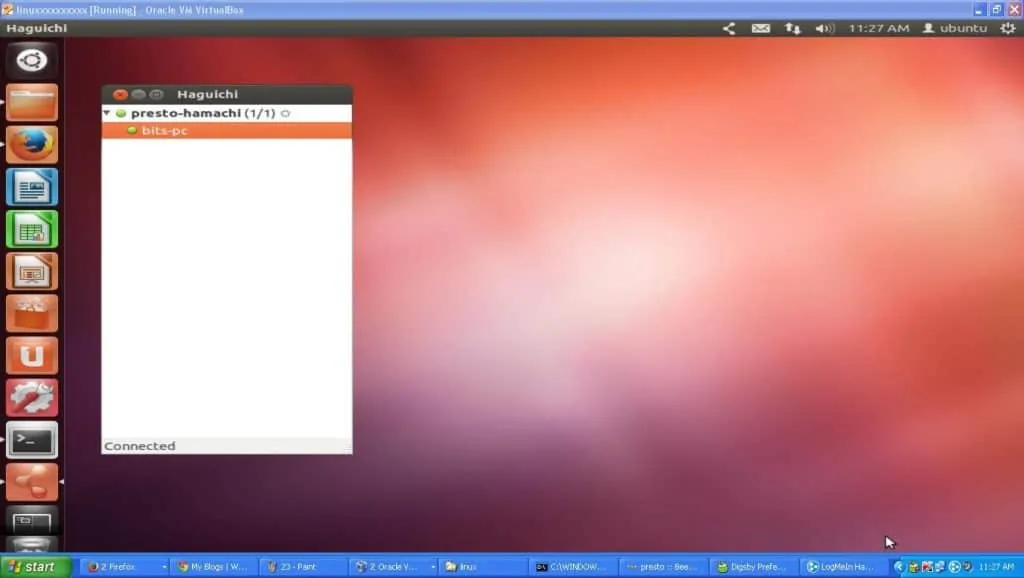Open the session gear menu icon

click(1008, 28)
